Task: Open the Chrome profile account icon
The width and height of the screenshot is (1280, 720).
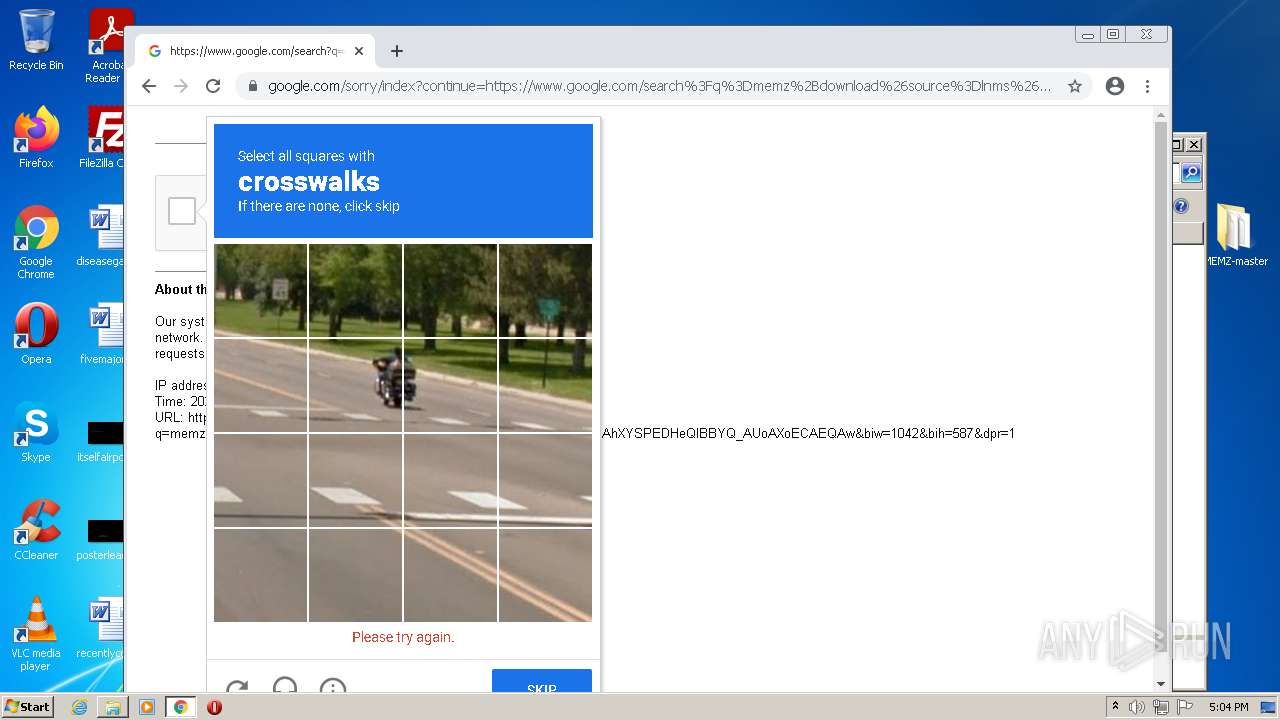Action: point(1115,86)
